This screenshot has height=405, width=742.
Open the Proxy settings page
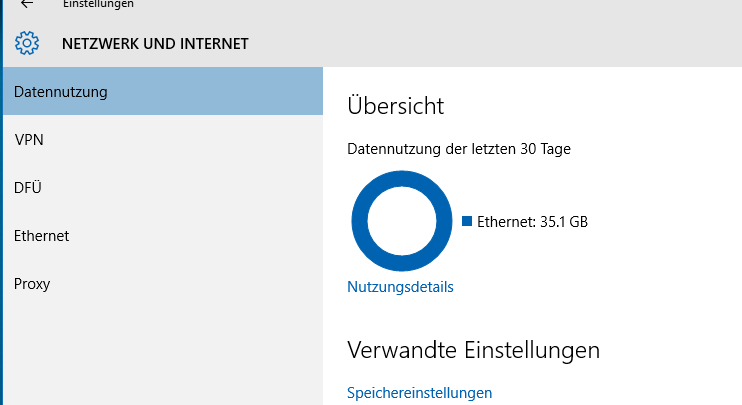click(x=163, y=284)
